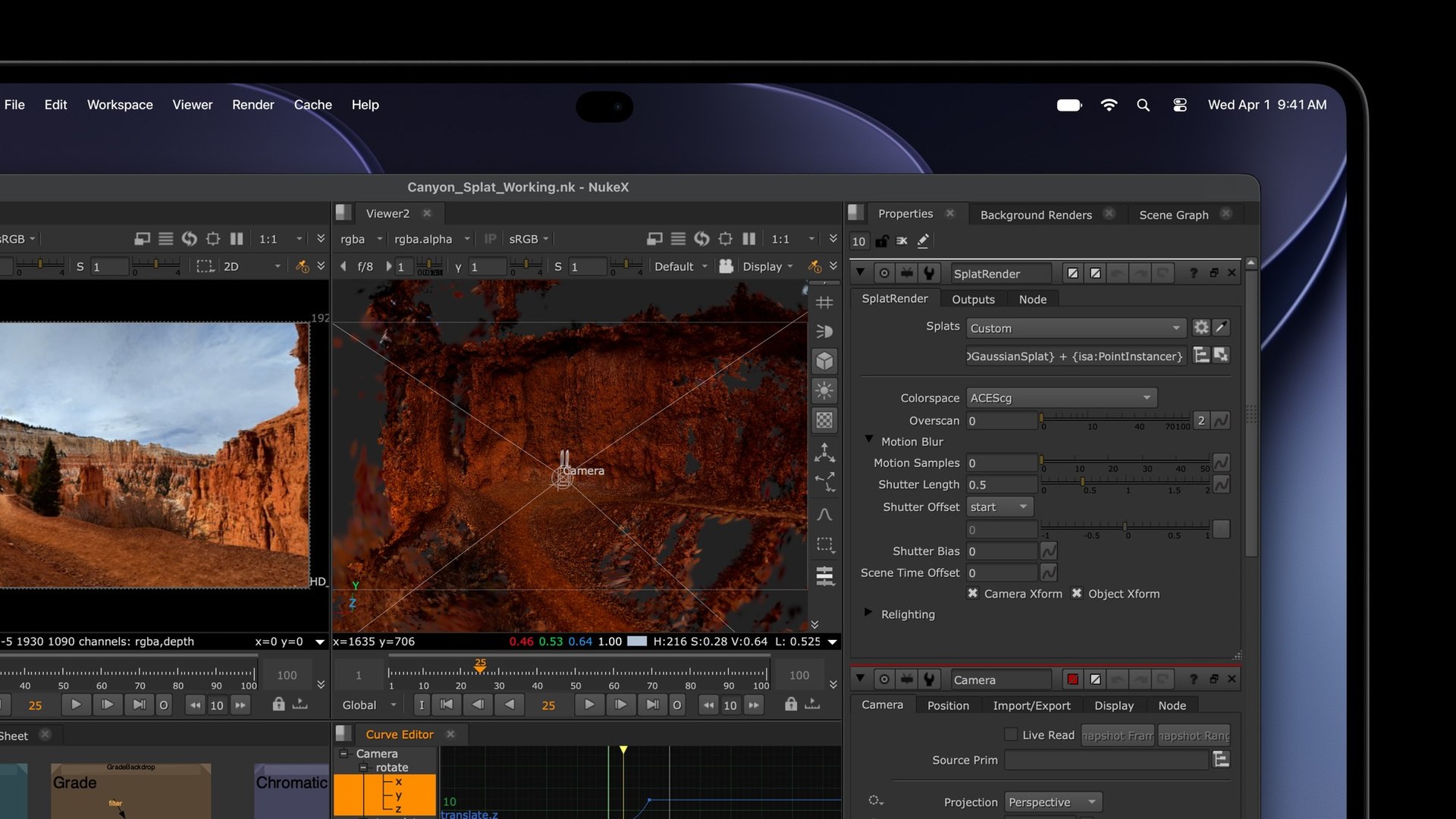Open the Render menu

point(253,105)
